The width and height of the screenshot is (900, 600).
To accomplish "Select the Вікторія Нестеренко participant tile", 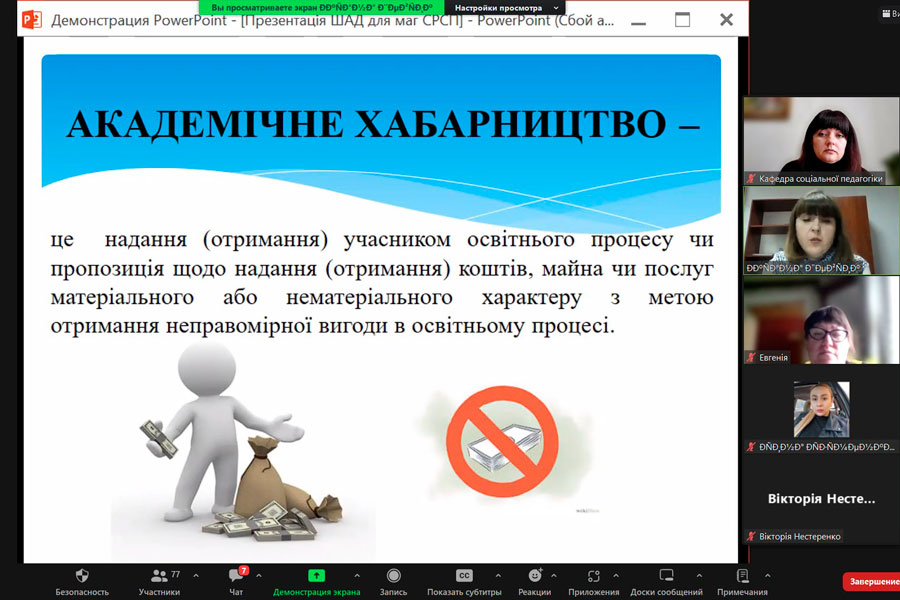I will pyautogui.click(x=821, y=500).
